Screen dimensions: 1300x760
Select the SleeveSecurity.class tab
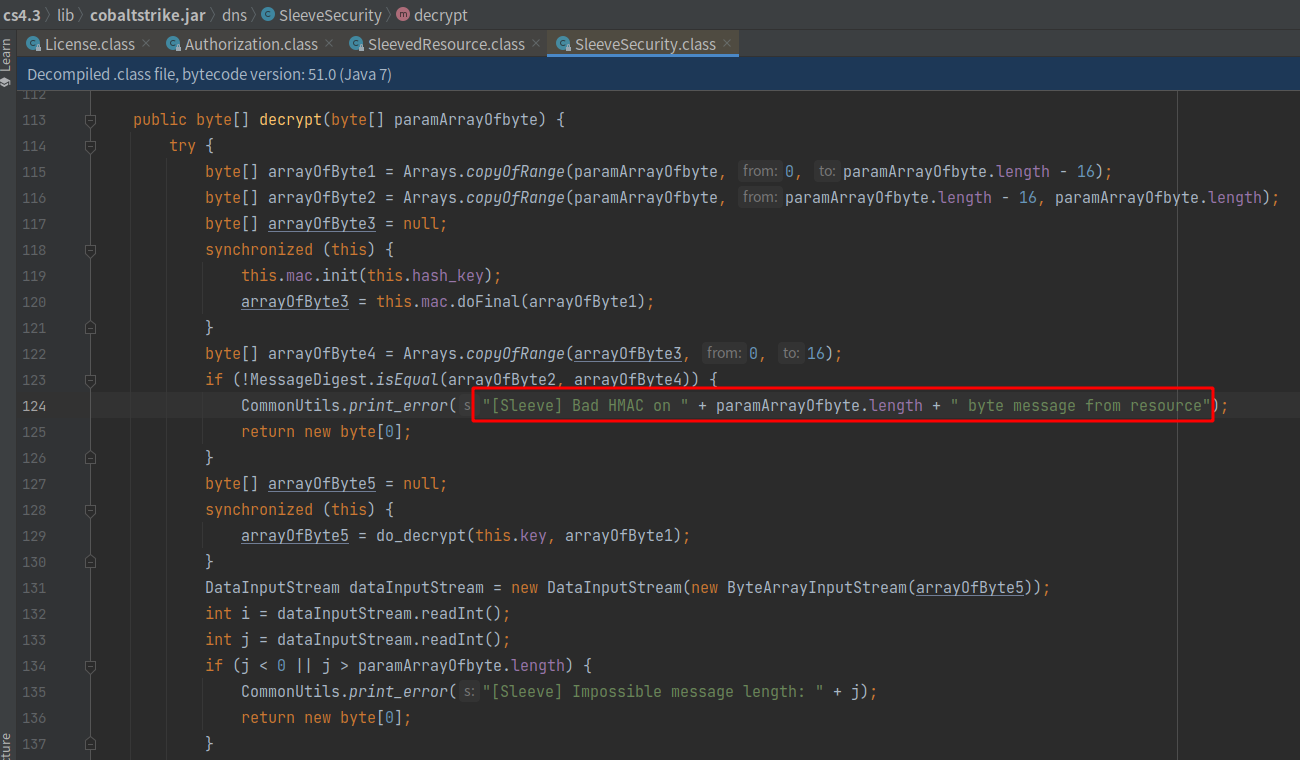pos(643,44)
